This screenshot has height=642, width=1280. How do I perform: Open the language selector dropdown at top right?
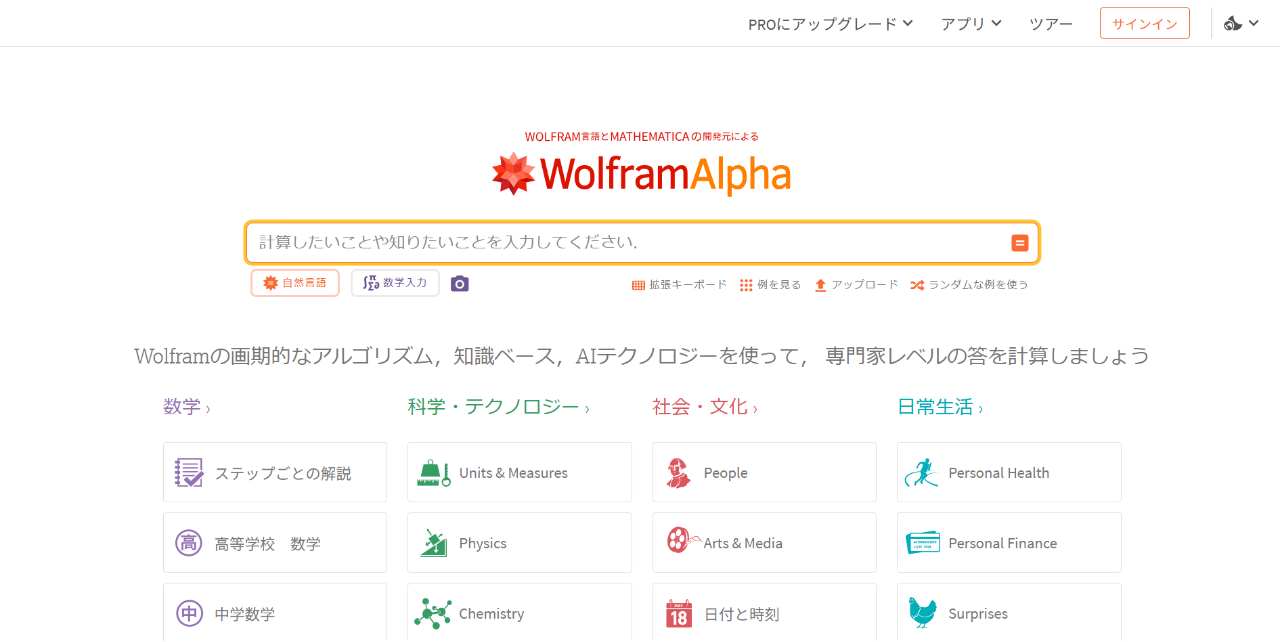(1241, 24)
